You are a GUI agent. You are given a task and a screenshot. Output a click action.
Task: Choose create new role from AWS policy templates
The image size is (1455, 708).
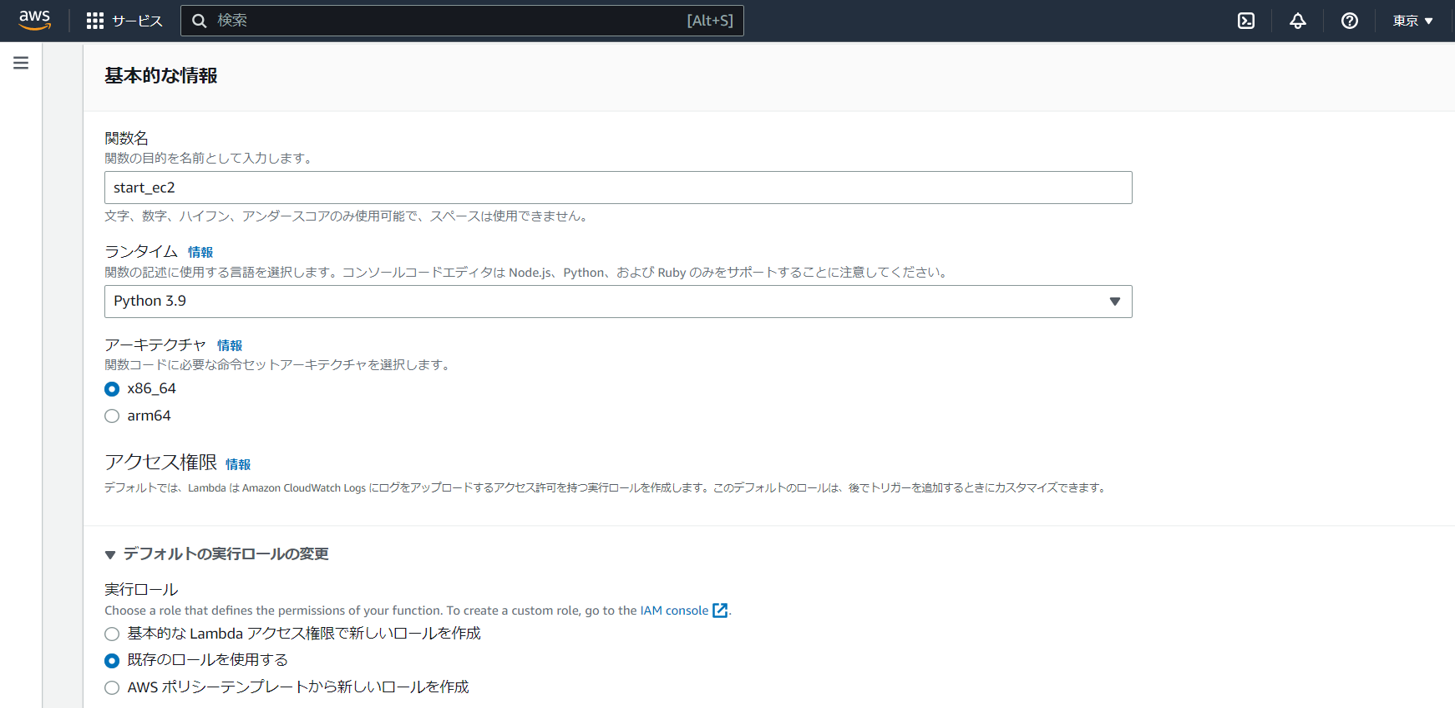pos(112,688)
